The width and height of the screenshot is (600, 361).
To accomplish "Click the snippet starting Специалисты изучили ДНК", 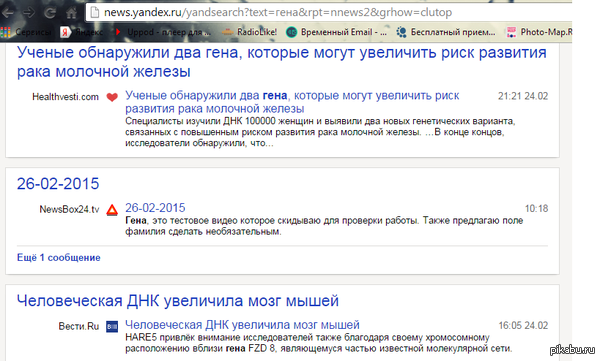I will pyautogui.click(x=320, y=132).
